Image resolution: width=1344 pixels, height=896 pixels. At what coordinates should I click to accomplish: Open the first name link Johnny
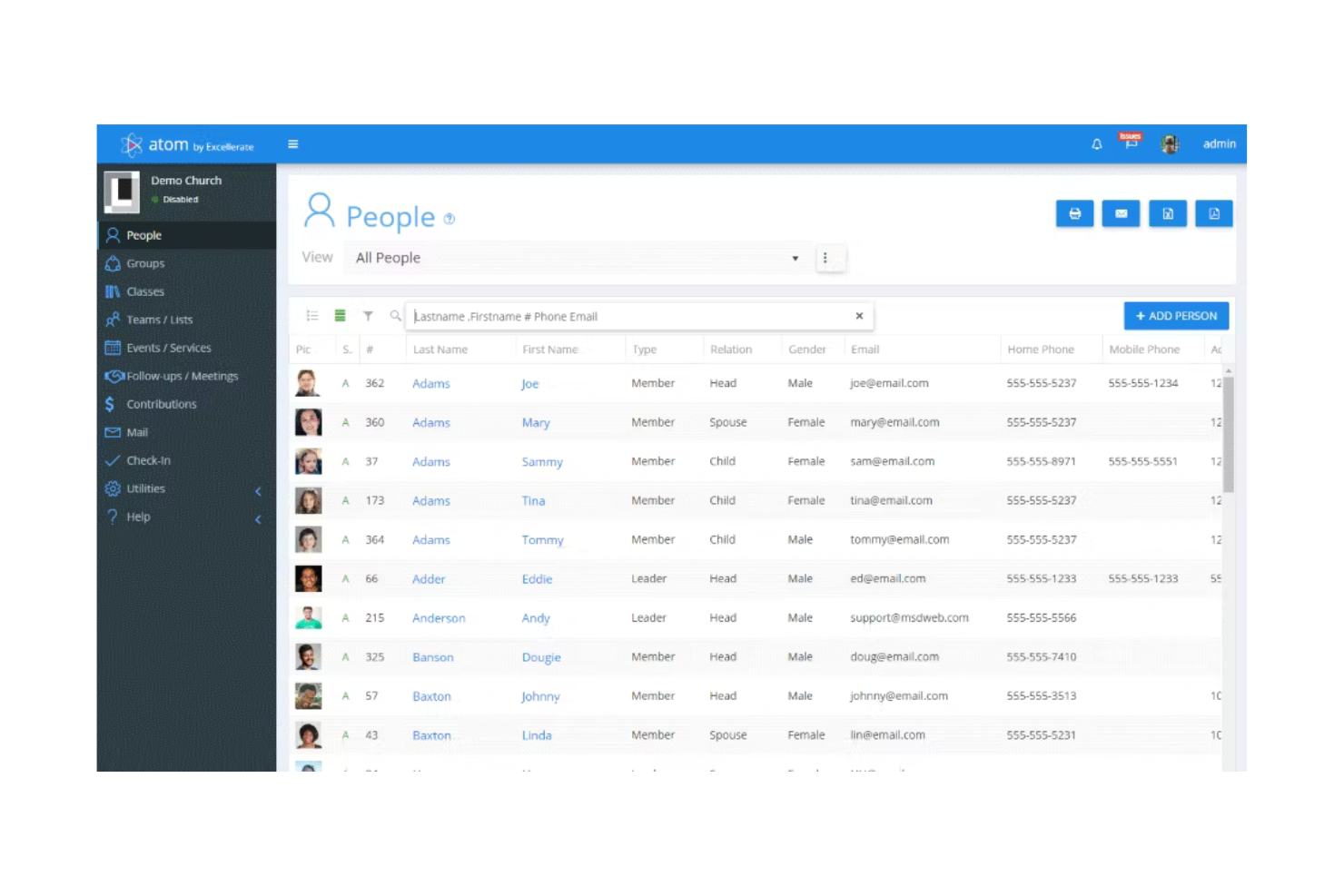coord(540,696)
